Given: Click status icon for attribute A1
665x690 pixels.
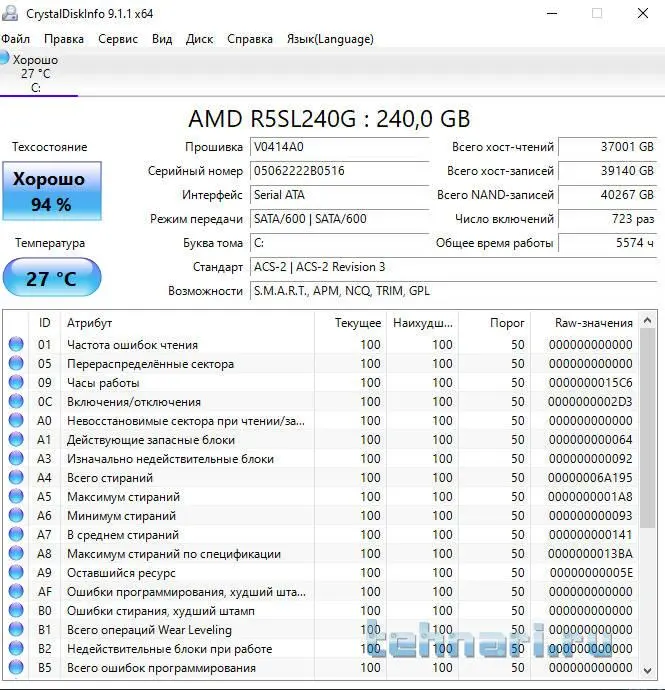Looking at the screenshot, I should point(16,439).
